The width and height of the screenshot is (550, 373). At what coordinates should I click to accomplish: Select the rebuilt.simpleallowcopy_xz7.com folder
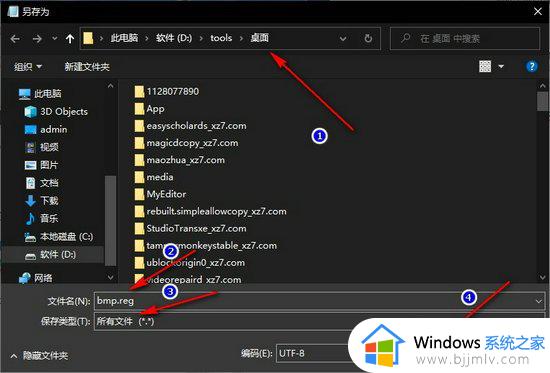click(x=210, y=212)
